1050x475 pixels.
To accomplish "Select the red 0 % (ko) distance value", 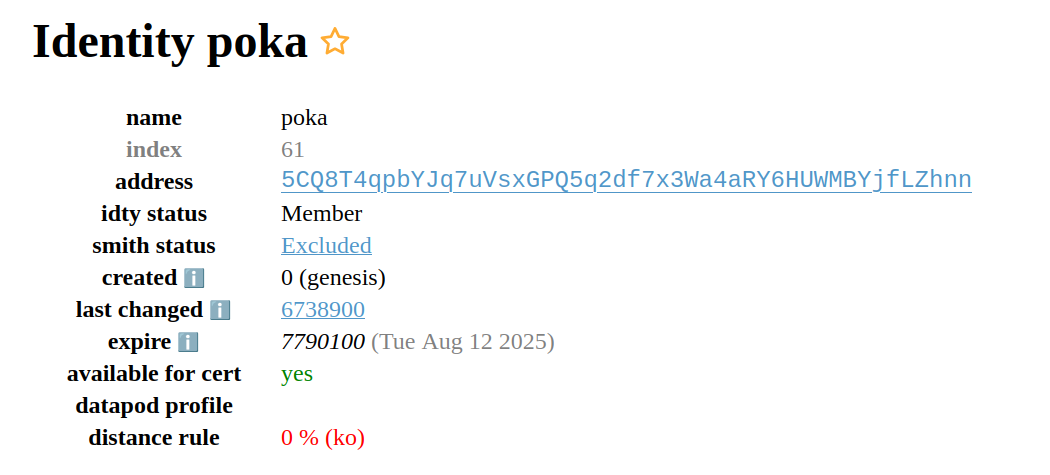I will pos(323,438).
